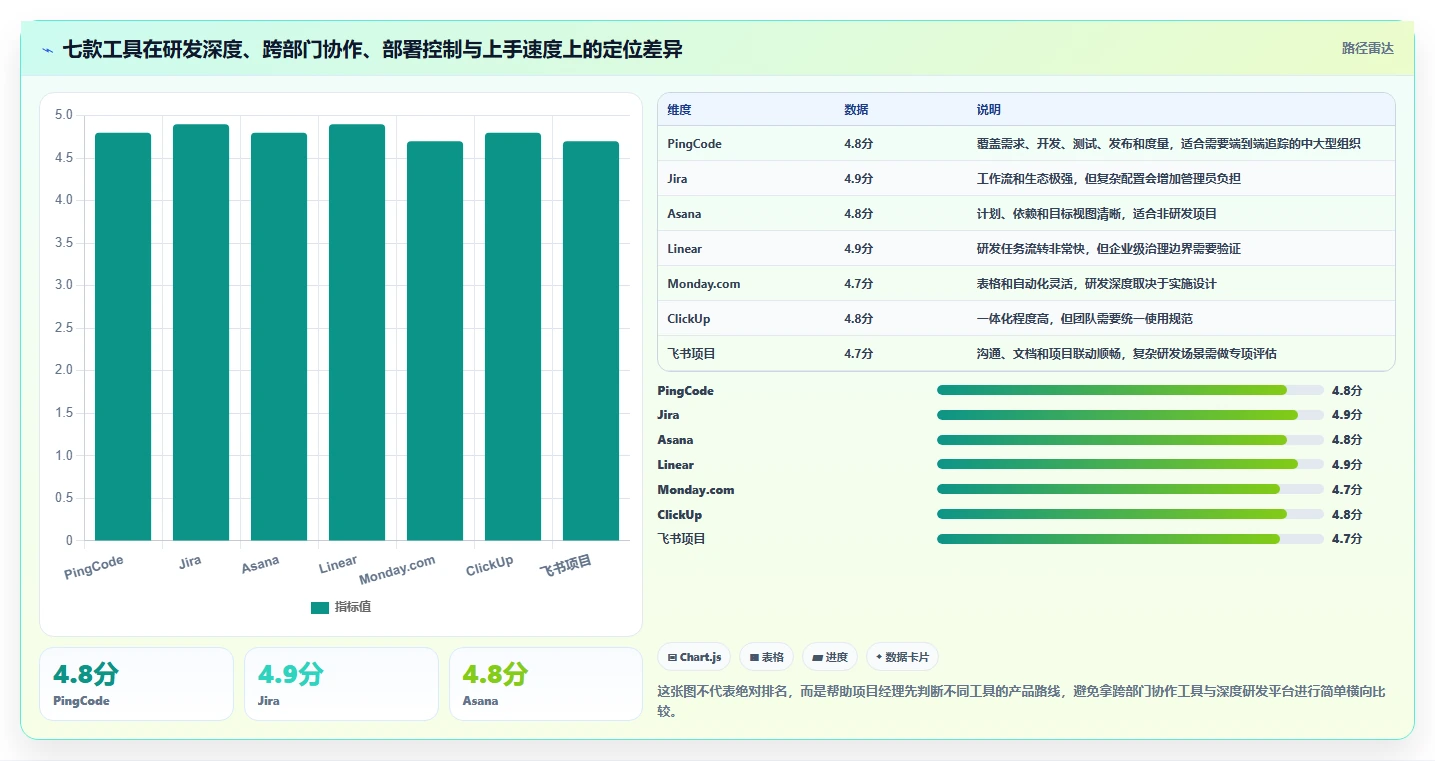
Task: Click the 4.7分 value beside 飞书项目 progress bar
Action: click(1347, 539)
